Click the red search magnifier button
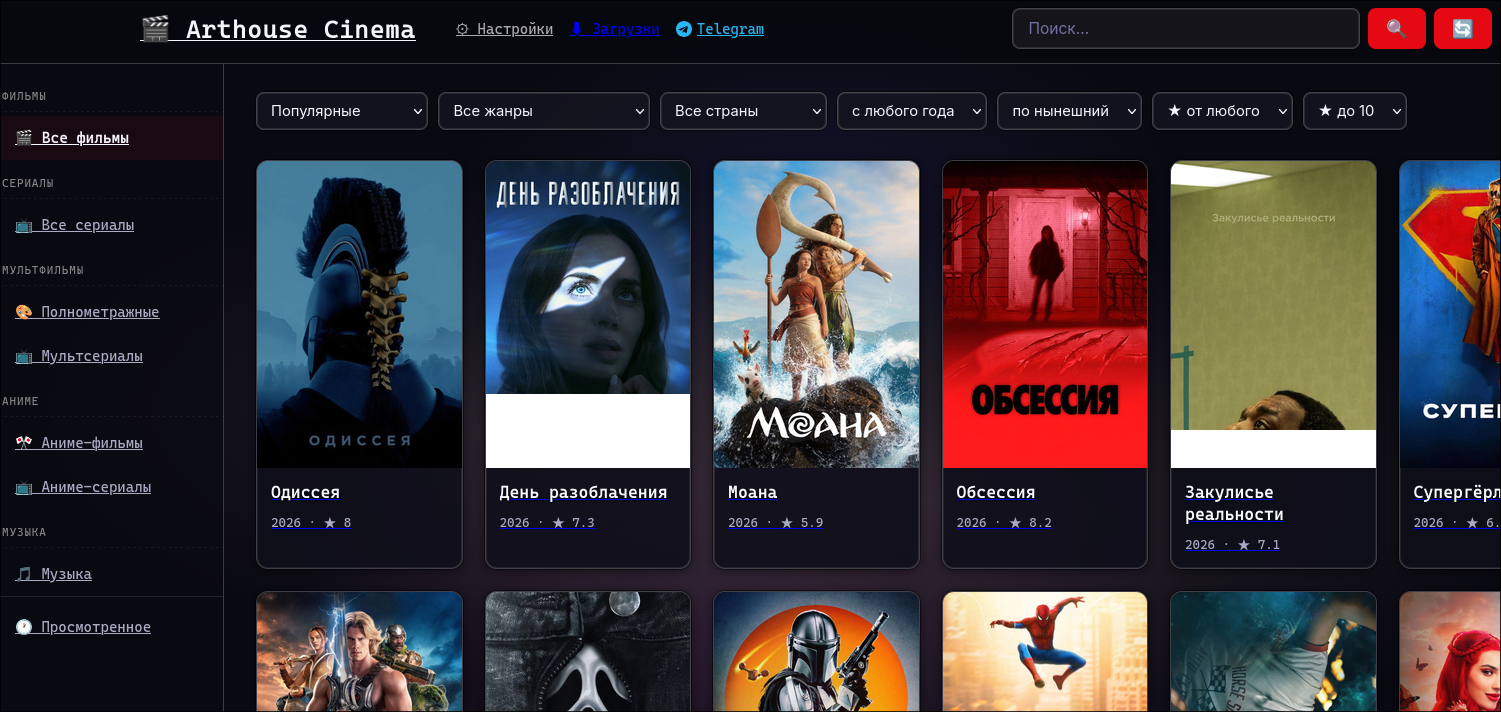The width and height of the screenshot is (1501, 712). pyautogui.click(x=1396, y=29)
